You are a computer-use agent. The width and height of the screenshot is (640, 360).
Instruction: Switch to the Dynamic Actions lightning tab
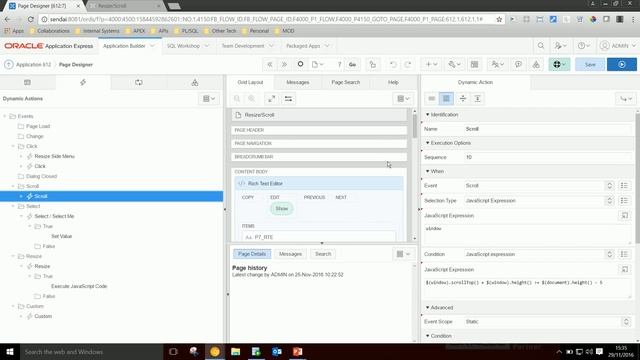83,82
